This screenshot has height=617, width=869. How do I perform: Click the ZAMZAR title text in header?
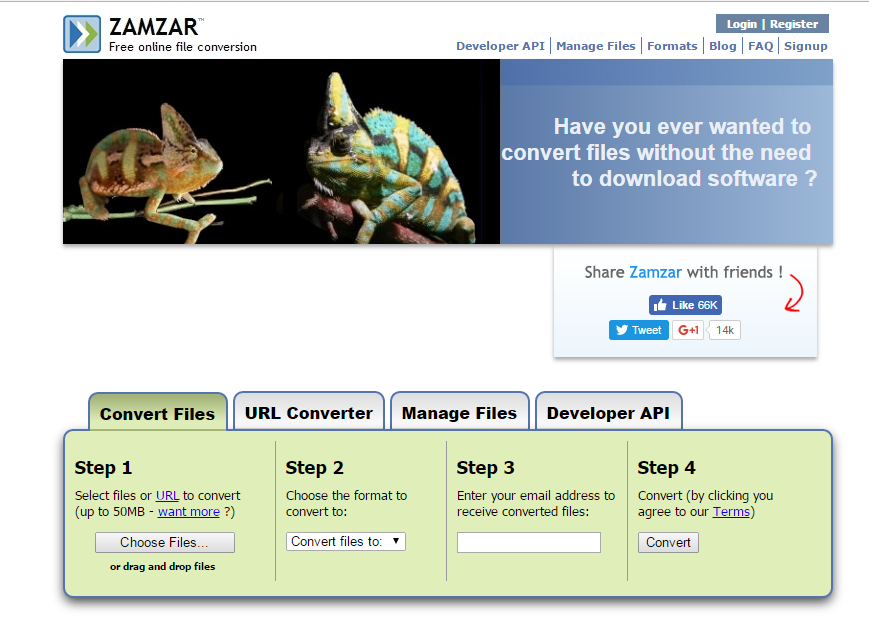coord(154,27)
